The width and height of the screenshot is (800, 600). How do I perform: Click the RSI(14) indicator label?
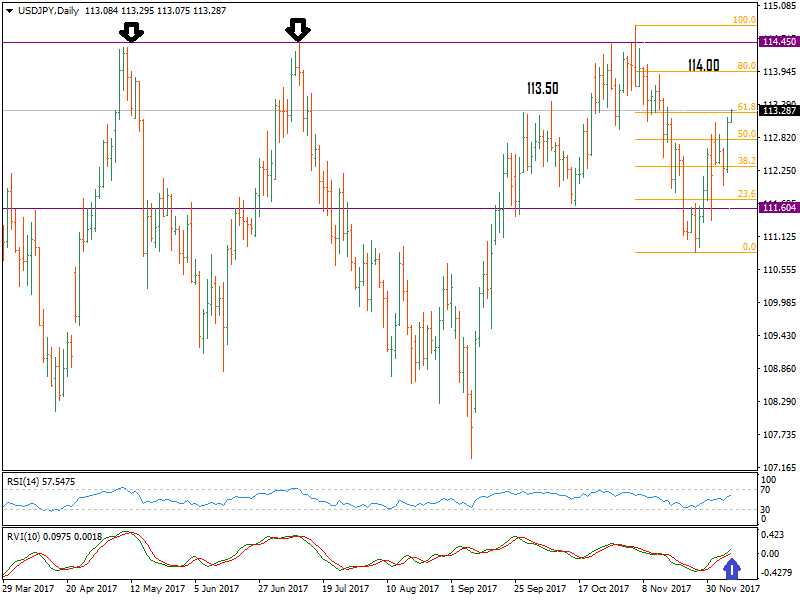[x=25, y=481]
